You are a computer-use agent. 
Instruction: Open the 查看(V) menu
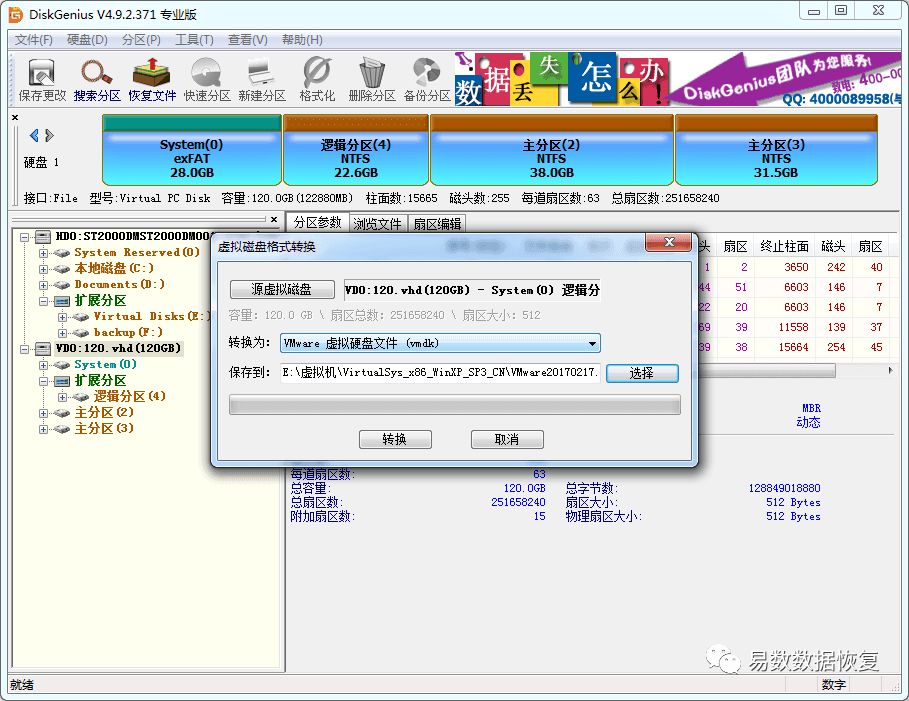[x=248, y=40]
